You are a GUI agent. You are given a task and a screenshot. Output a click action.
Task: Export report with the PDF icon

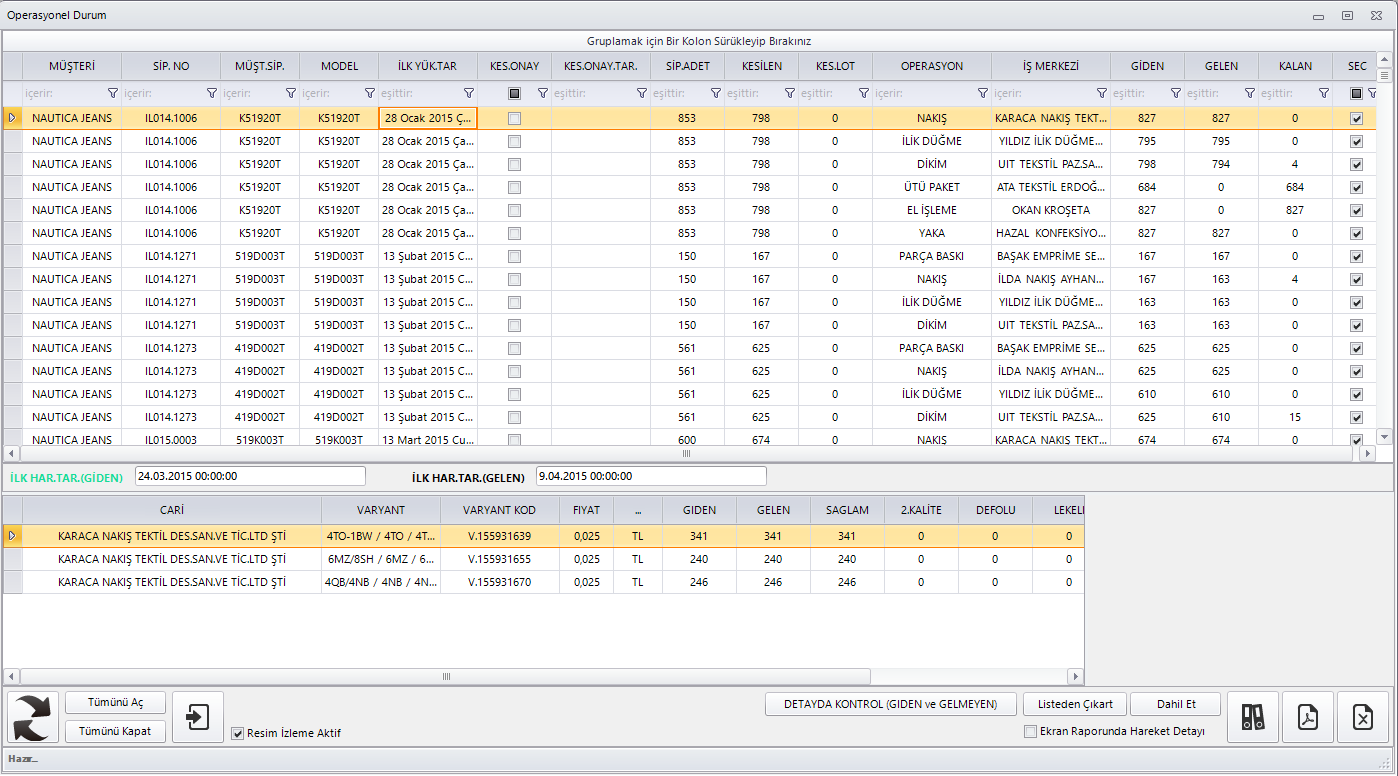click(1308, 717)
